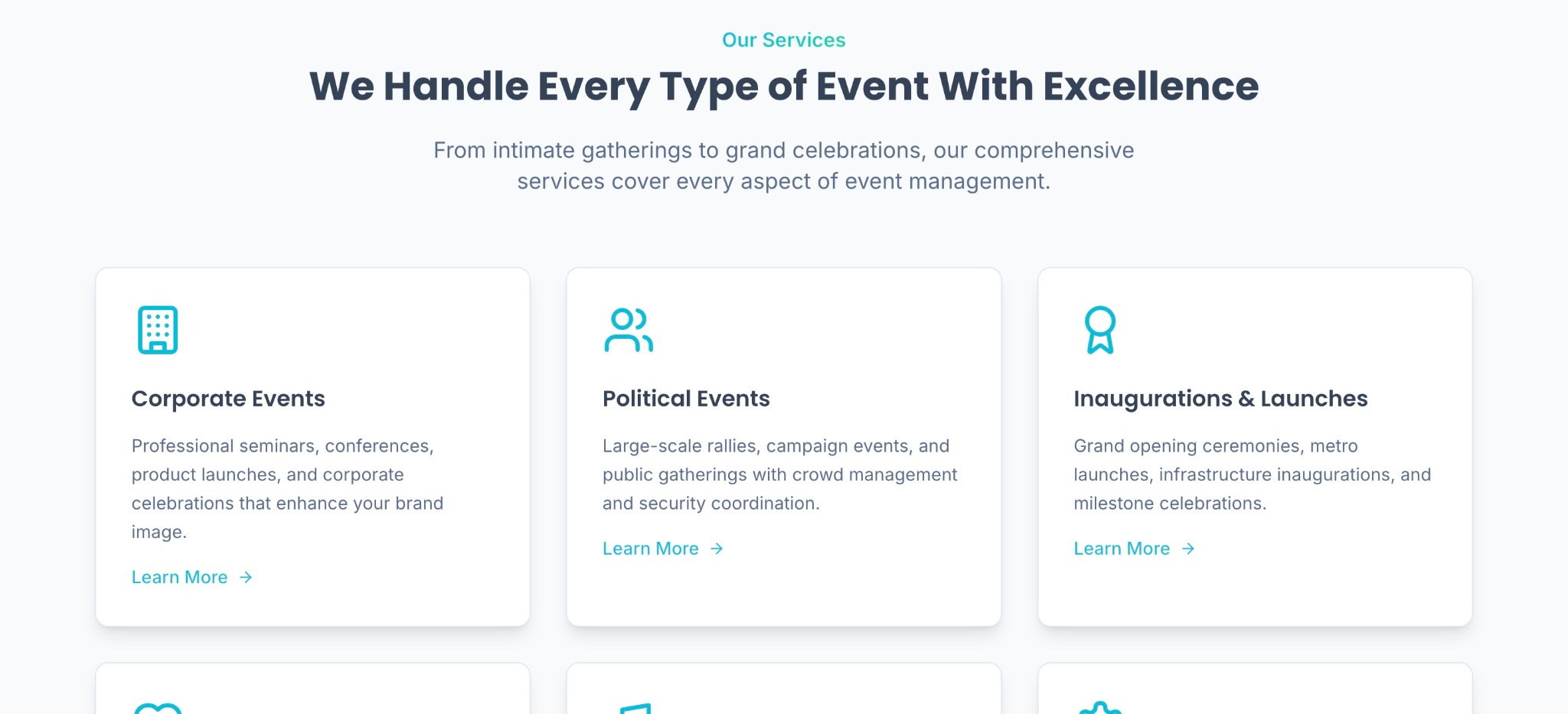Click the Our Services section label

tap(783, 40)
